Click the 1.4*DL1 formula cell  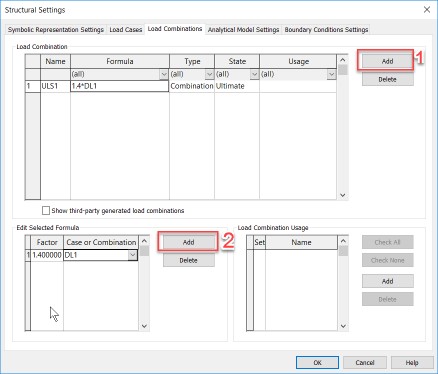tap(119, 86)
